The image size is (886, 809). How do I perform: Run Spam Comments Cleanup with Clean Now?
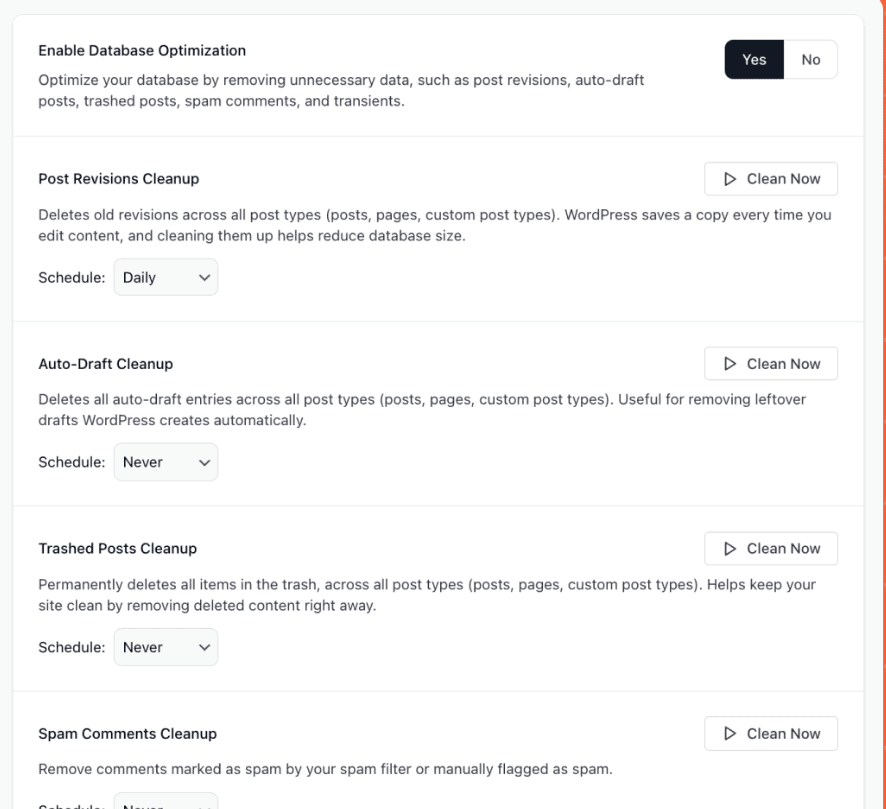pos(770,733)
